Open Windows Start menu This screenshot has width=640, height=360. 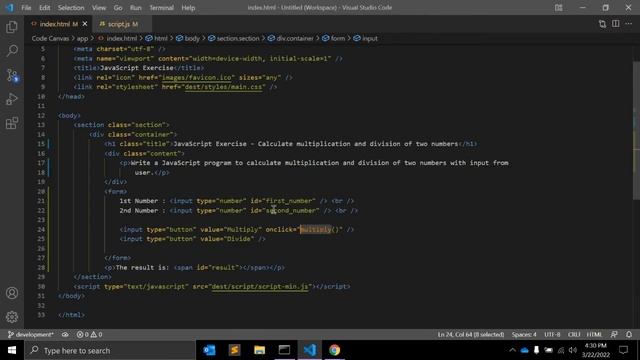tap(12, 350)
